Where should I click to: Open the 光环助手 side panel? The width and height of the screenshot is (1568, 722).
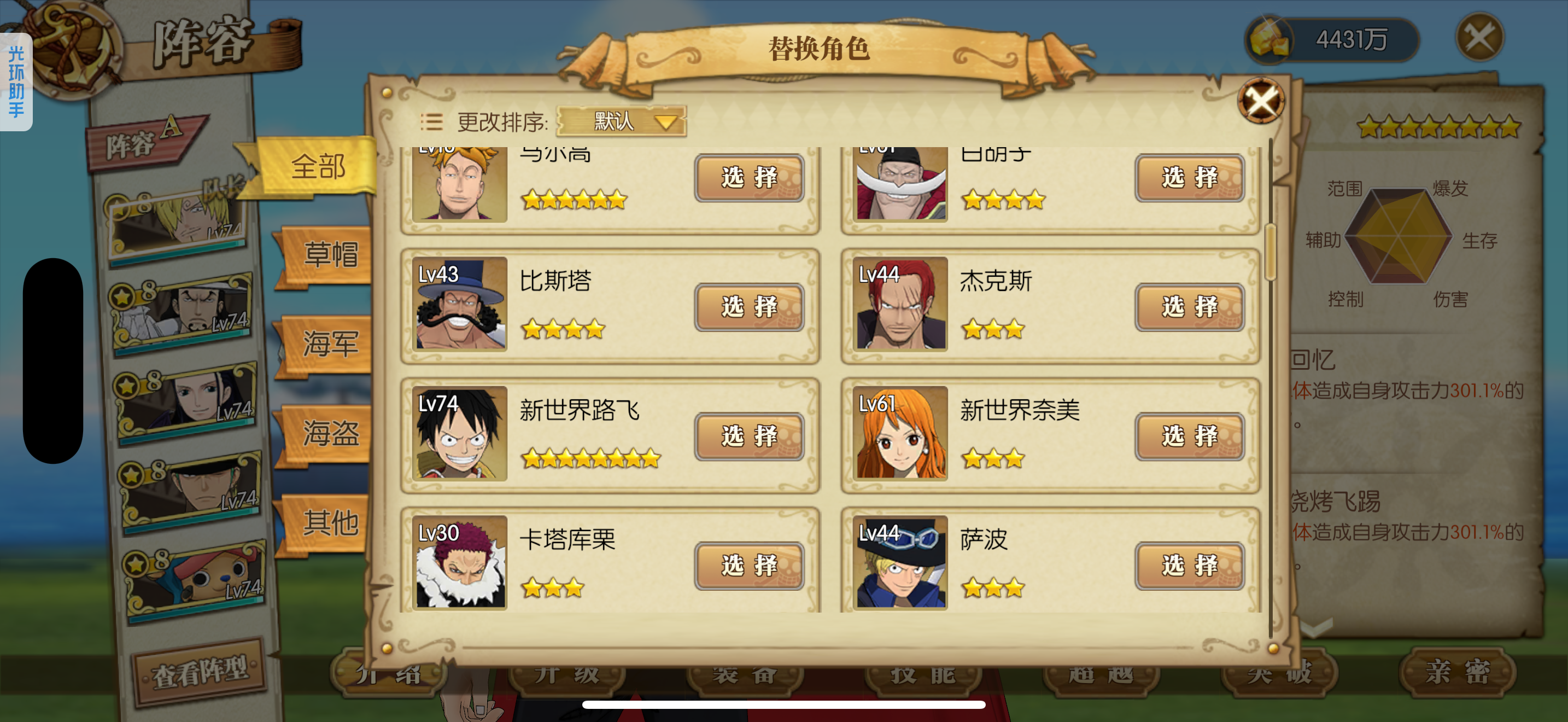(x=16, y=81)
